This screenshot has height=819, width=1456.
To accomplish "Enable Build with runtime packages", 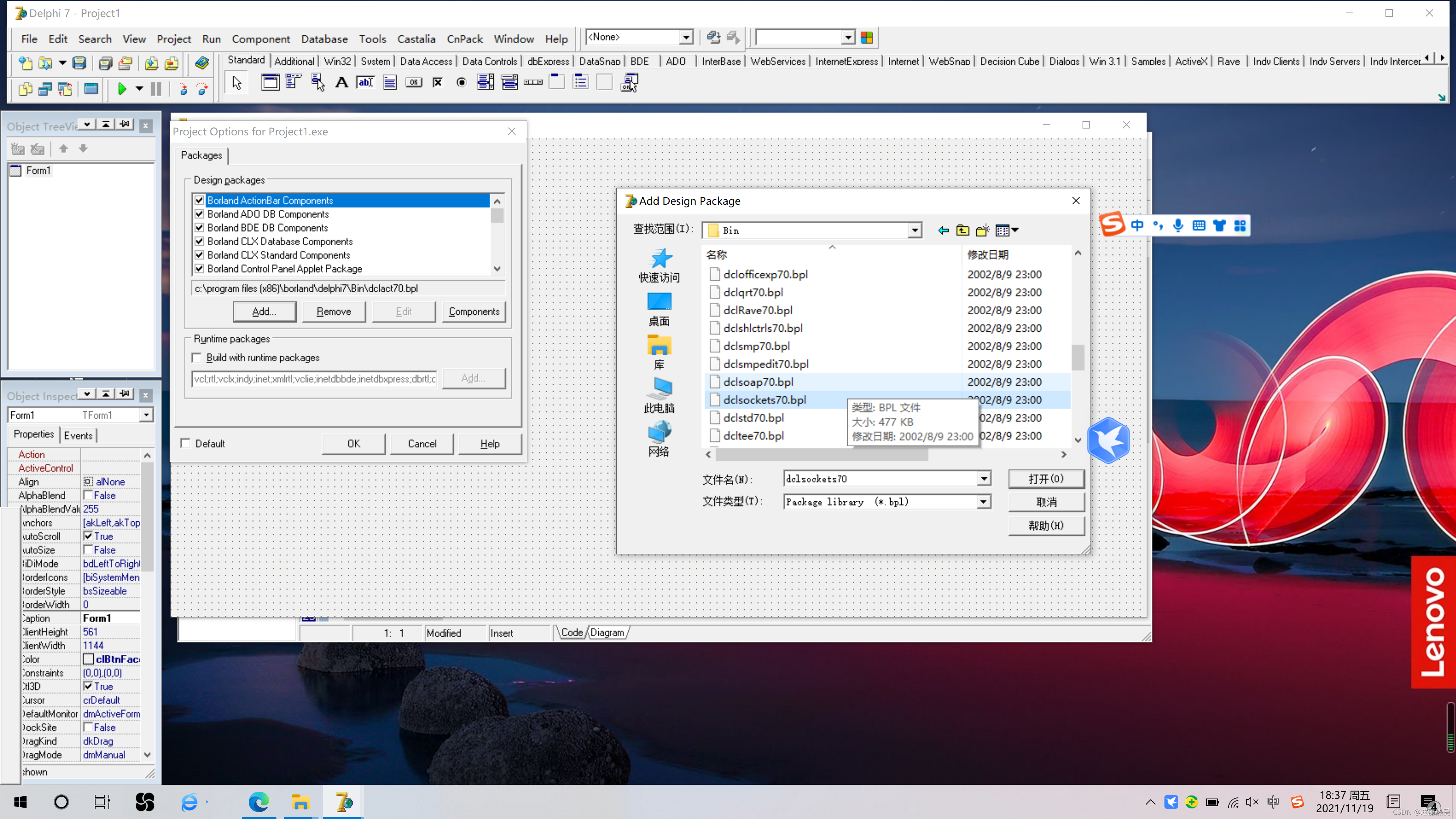I will [x=197, y=358].
